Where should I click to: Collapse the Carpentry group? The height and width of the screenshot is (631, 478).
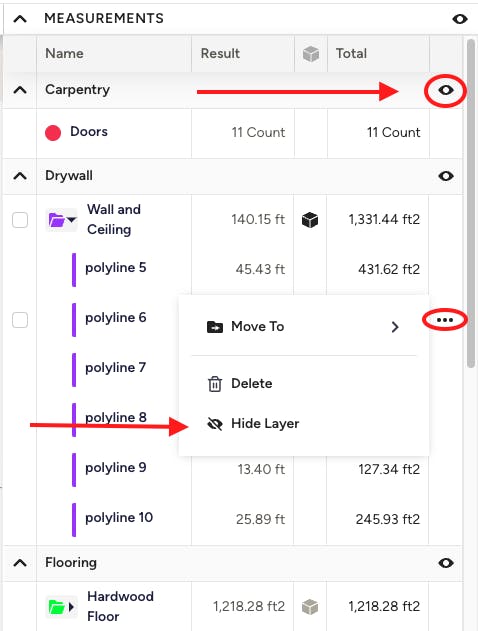click(x=20, y=90)
